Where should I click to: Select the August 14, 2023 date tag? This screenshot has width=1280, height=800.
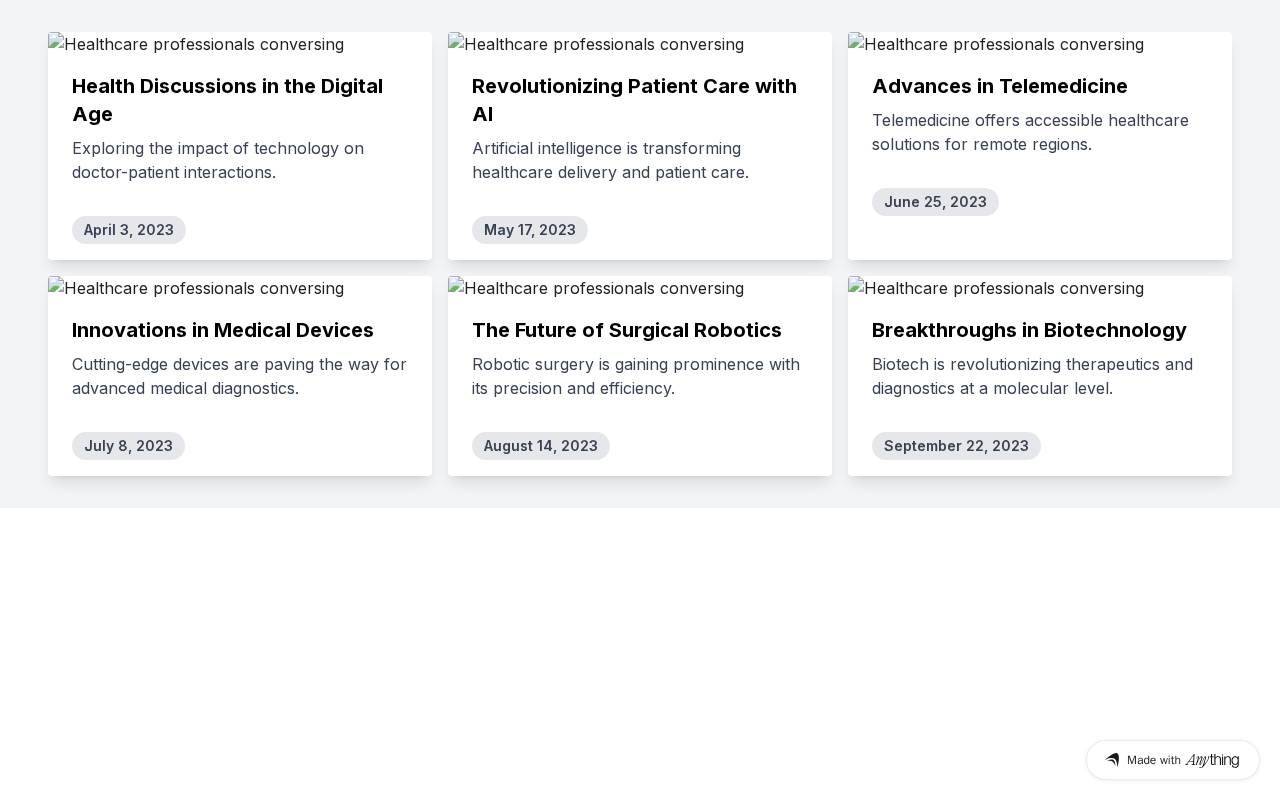pyautogui.click(x=541, y=446)
